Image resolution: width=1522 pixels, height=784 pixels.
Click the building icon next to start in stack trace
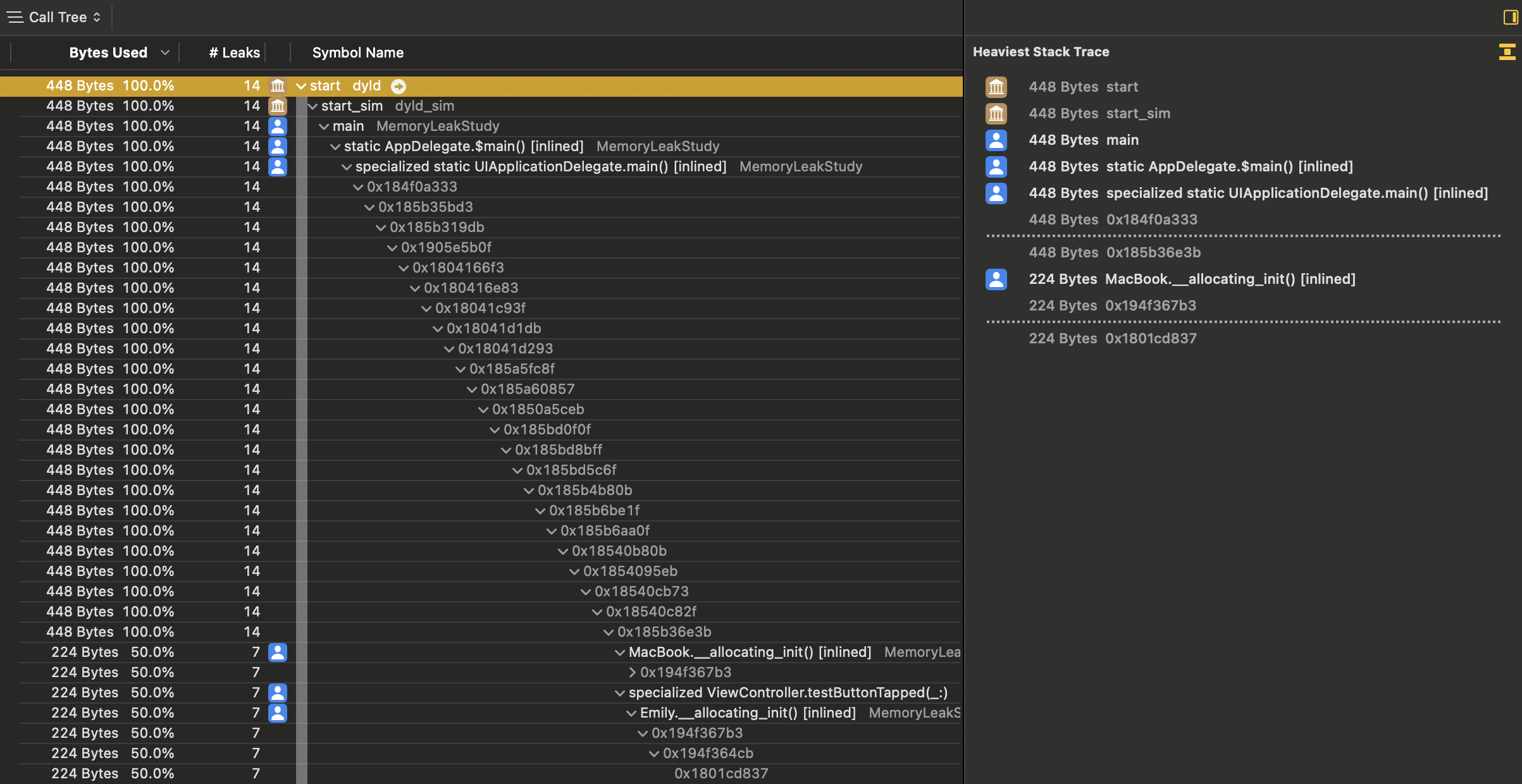(996, 87)
